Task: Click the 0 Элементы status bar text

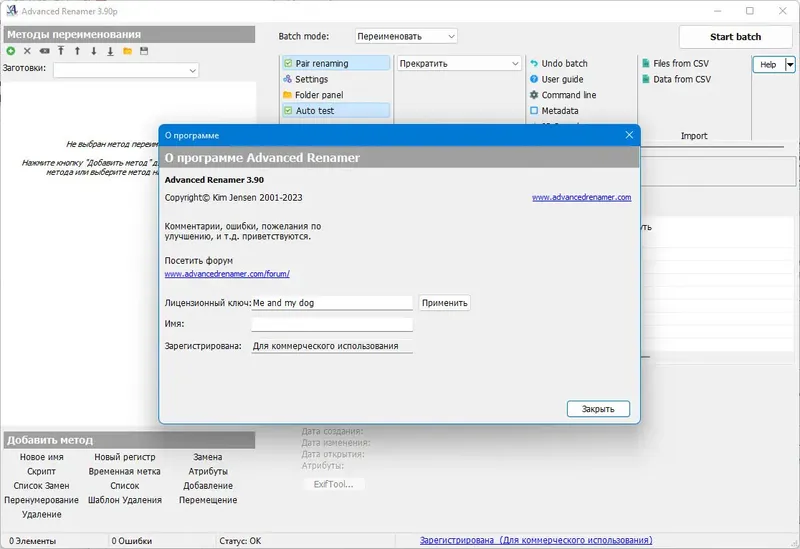Action: click(x=33, y=541)
